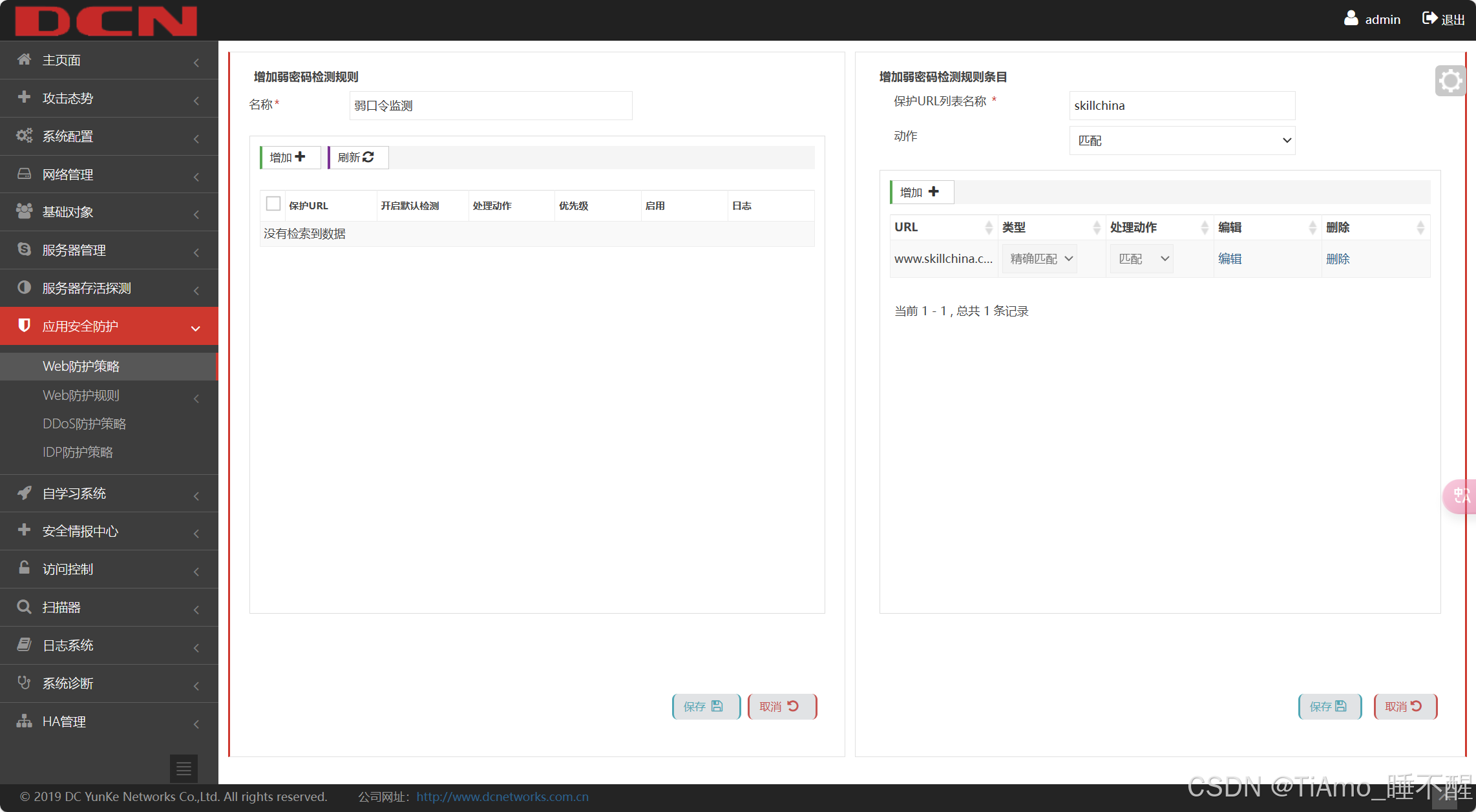Sort by the 类型 column arrows
The height and width of the screenshot is (812, 1476).
point(1096,227)
